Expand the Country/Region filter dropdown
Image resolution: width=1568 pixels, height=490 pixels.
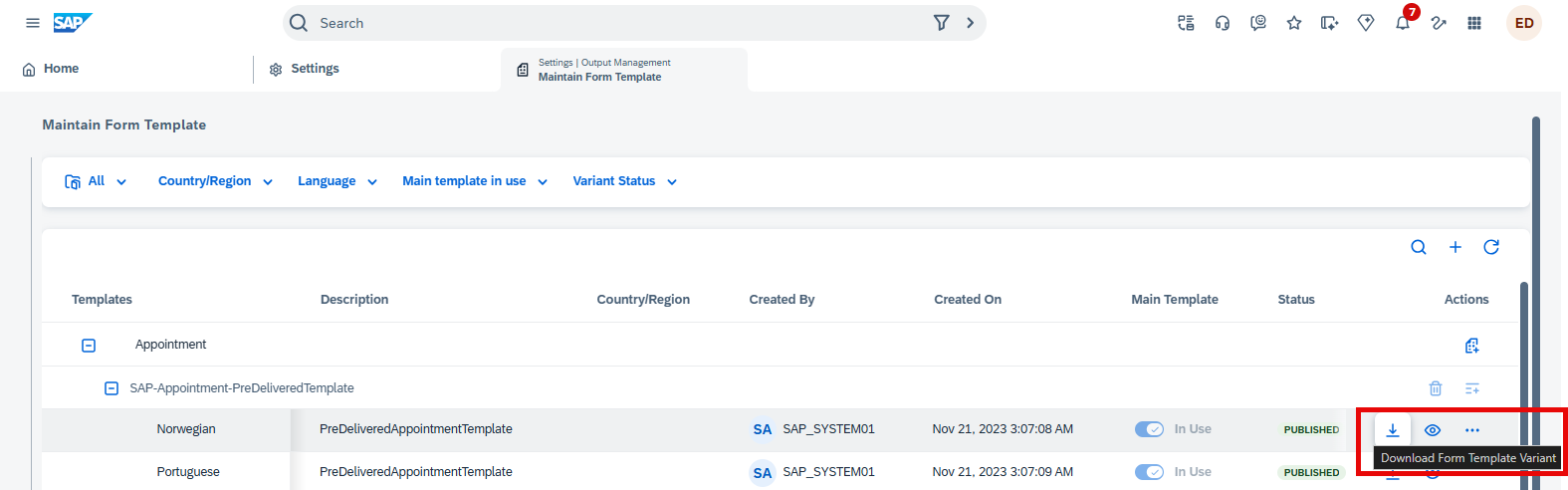click(215, 181)
